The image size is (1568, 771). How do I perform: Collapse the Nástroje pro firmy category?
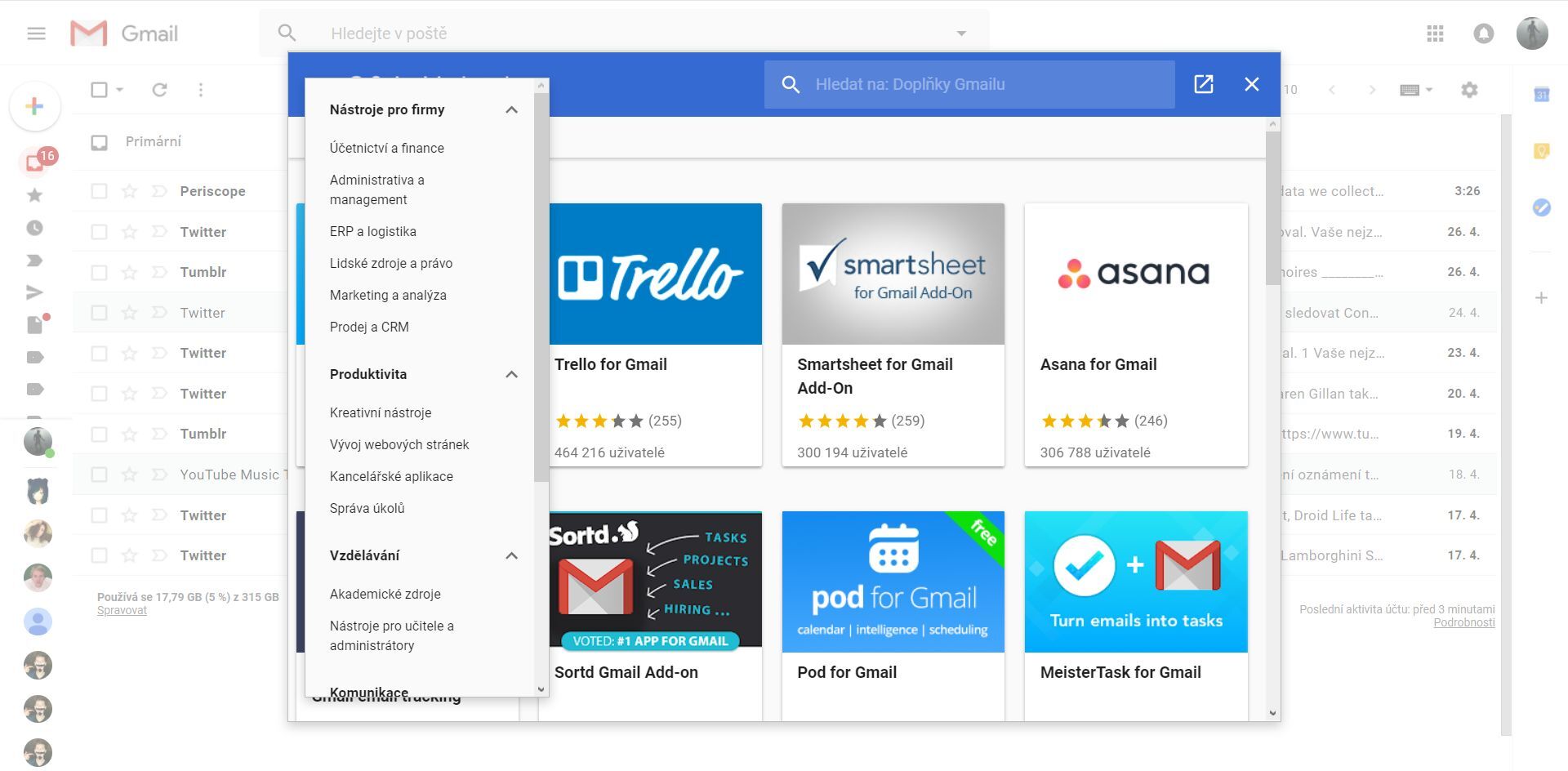click(x=512, y=109)
